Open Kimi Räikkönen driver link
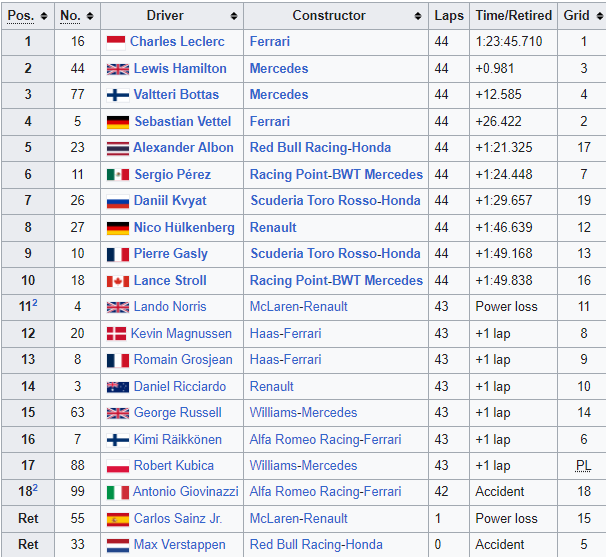The image size is (606, 557). tap(178, 439)
